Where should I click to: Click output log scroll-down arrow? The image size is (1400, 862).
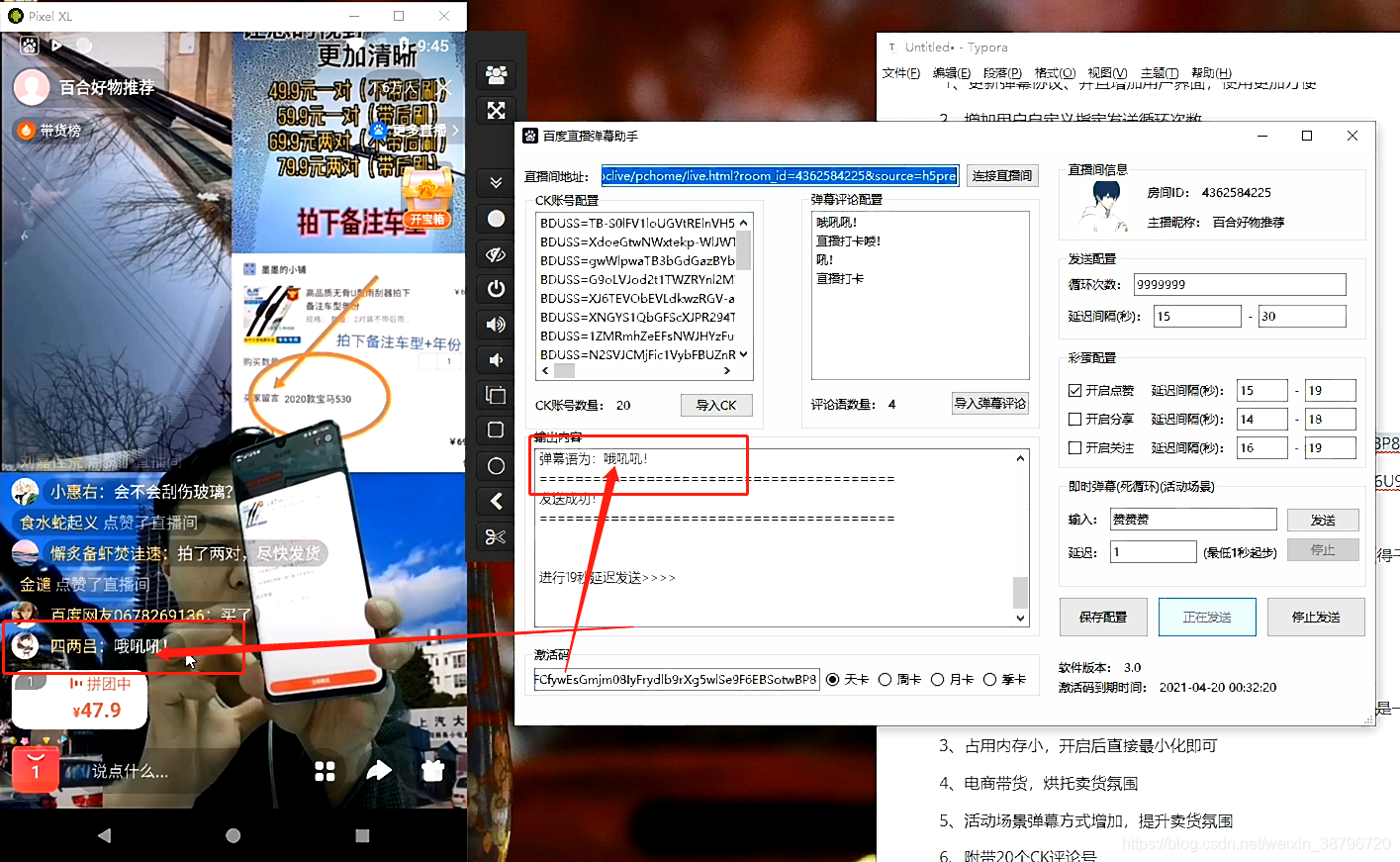tap(1020, 618)
